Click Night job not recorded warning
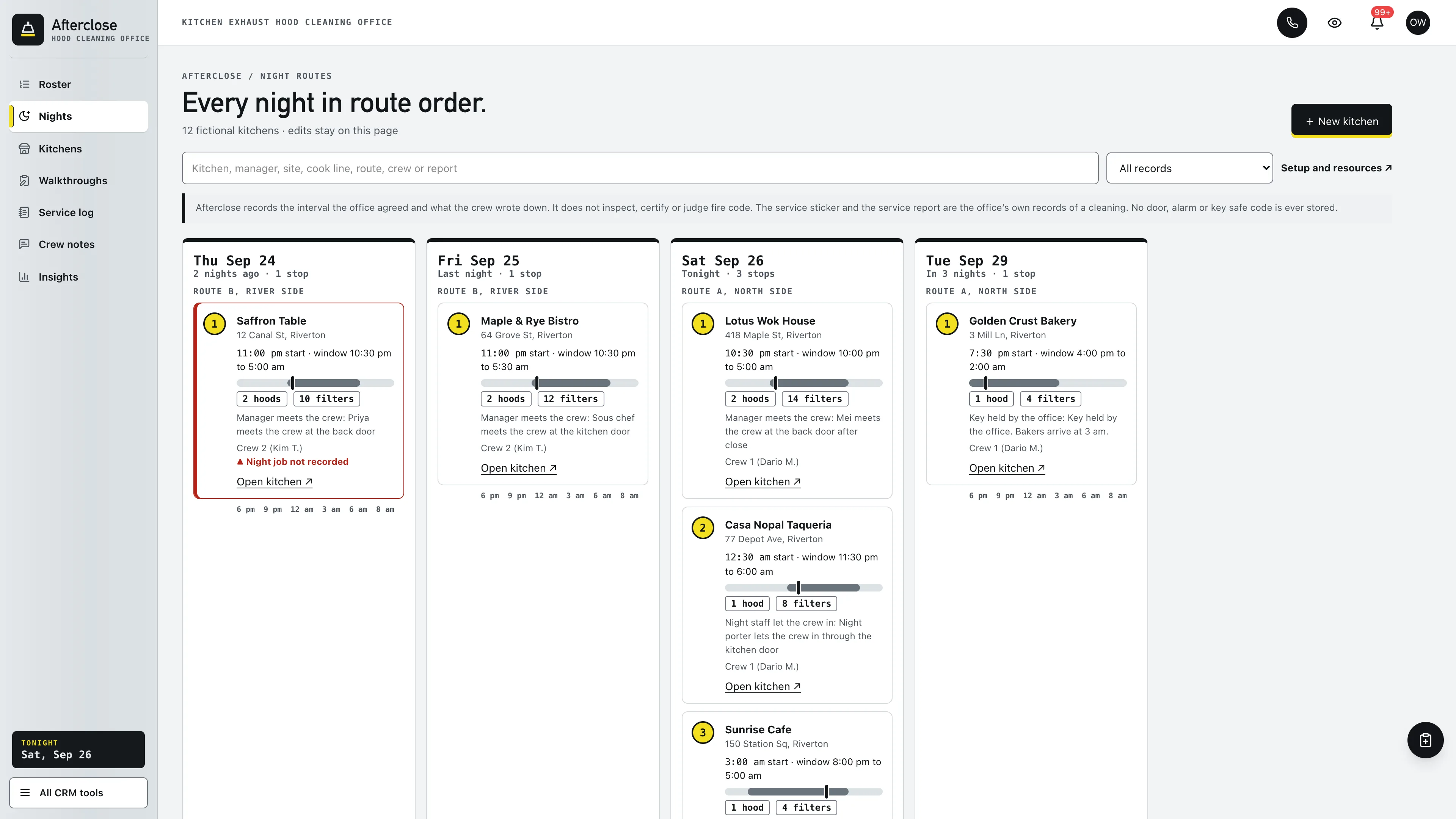 (x=292, y=462)
